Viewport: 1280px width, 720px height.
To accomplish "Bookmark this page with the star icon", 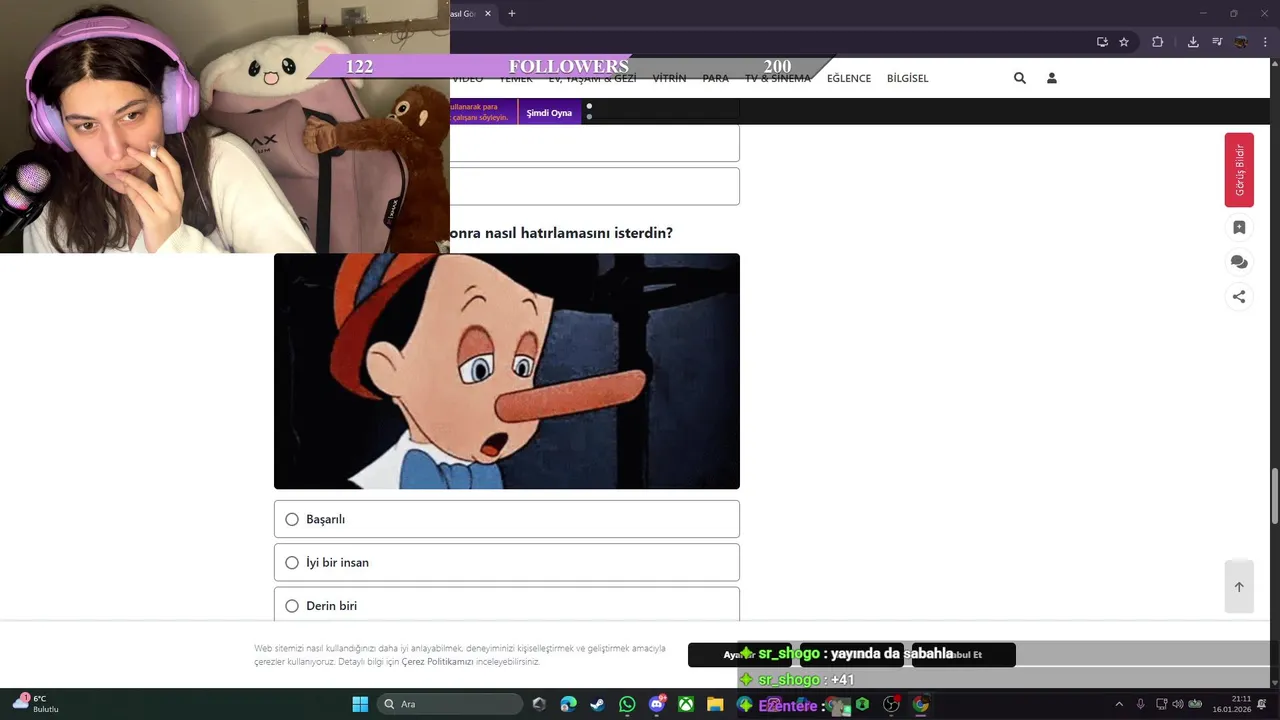I will pos(1124,42).
